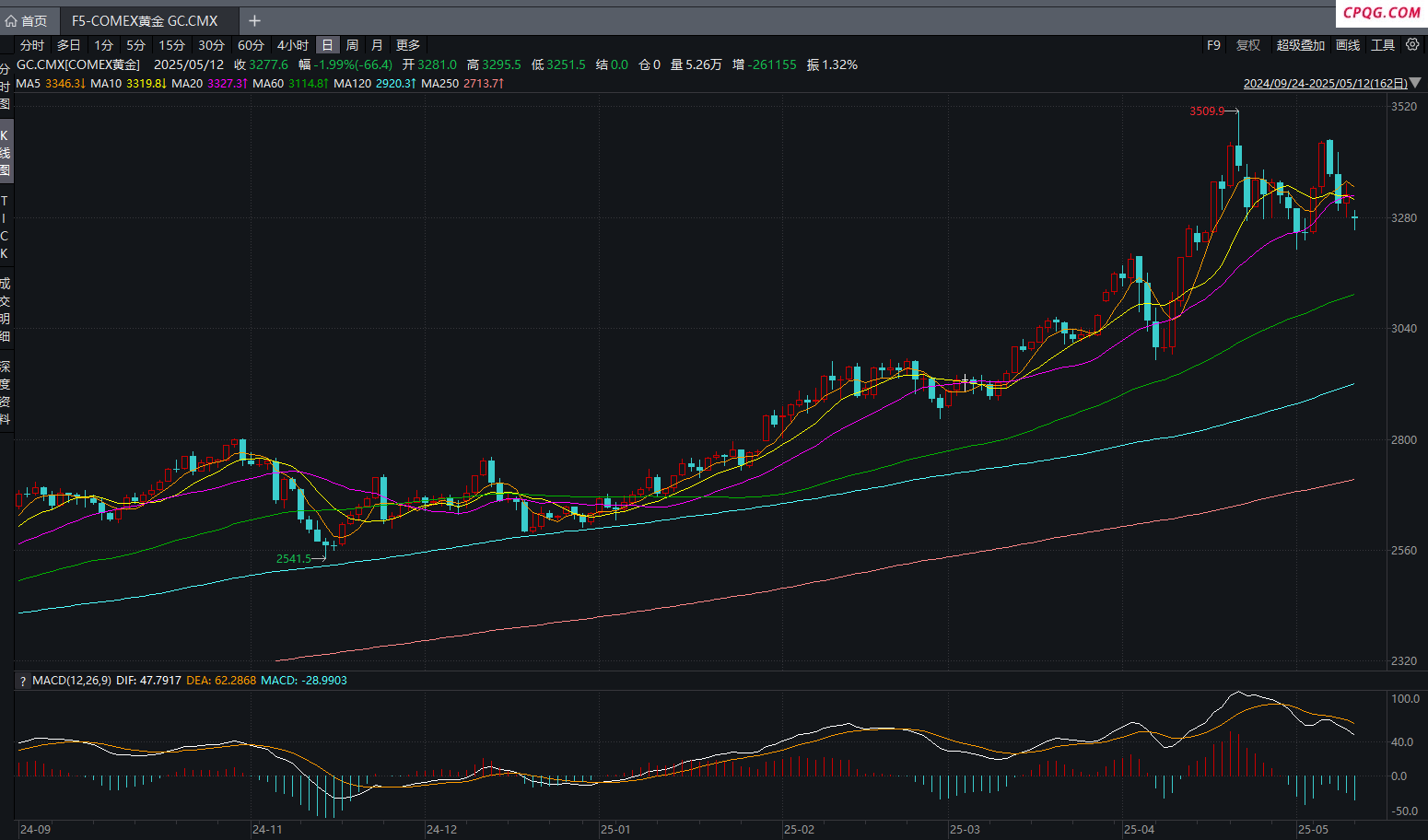Select the F5-COMEX黄金 GC.CMX tab
1428x840 pixels.
tap(145, 20)
